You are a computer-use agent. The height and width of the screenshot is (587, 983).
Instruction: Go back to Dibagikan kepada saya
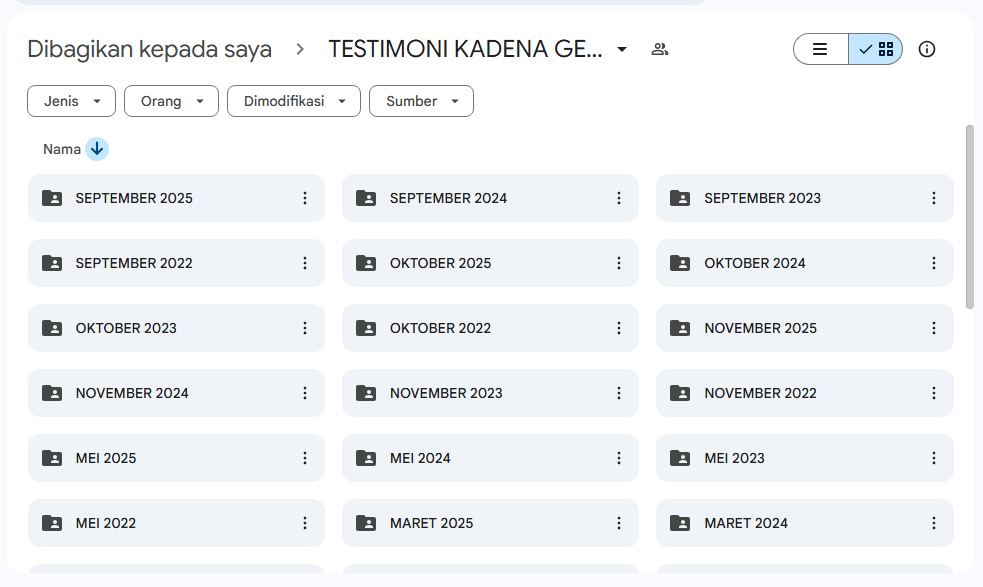150,48
